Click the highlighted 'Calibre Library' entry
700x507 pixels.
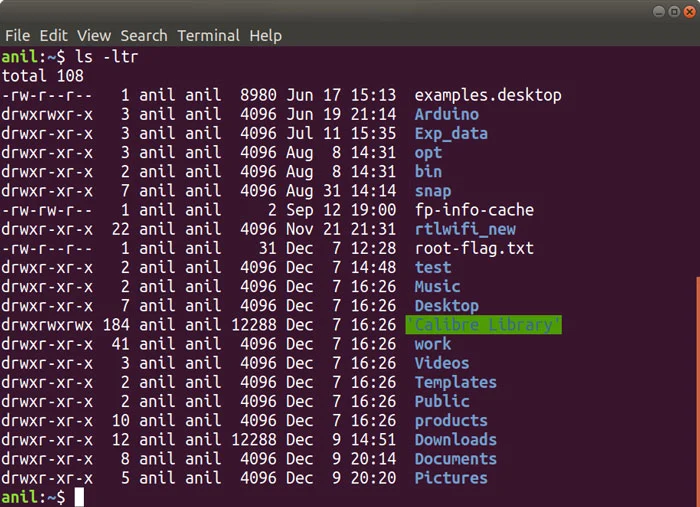point(483,325)
